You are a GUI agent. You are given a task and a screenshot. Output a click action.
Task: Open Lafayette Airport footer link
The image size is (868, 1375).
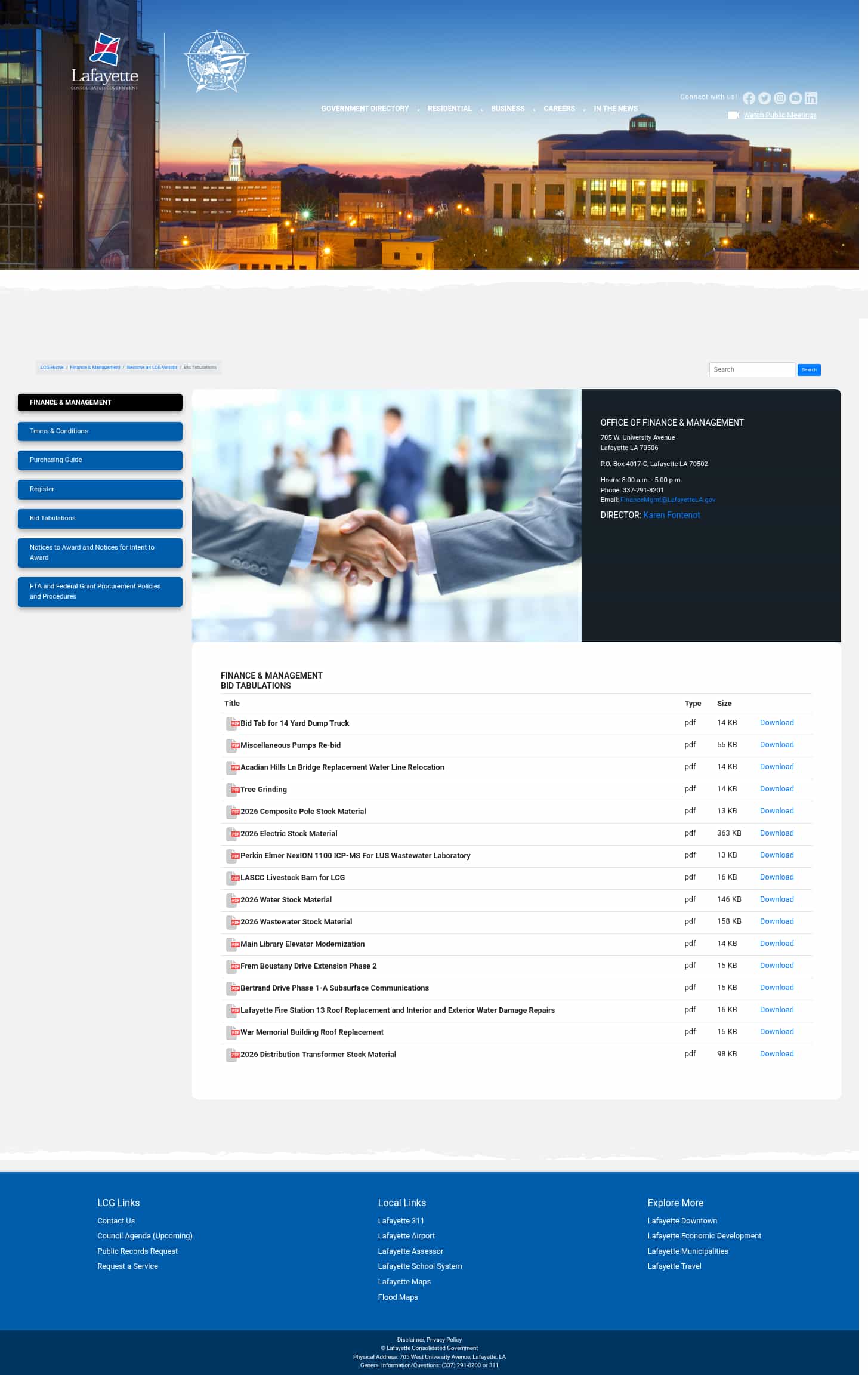pyautogui.click(x=406, y=1236)
